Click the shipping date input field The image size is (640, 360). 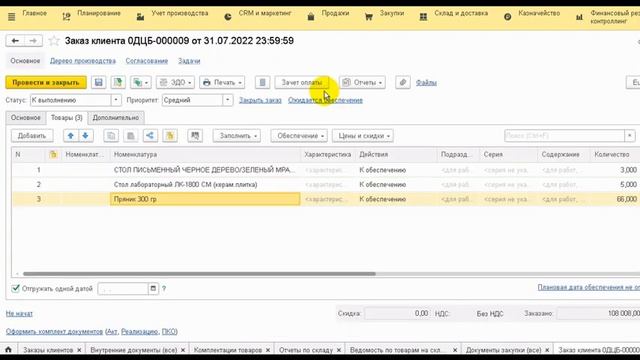(x=123, y=289)
